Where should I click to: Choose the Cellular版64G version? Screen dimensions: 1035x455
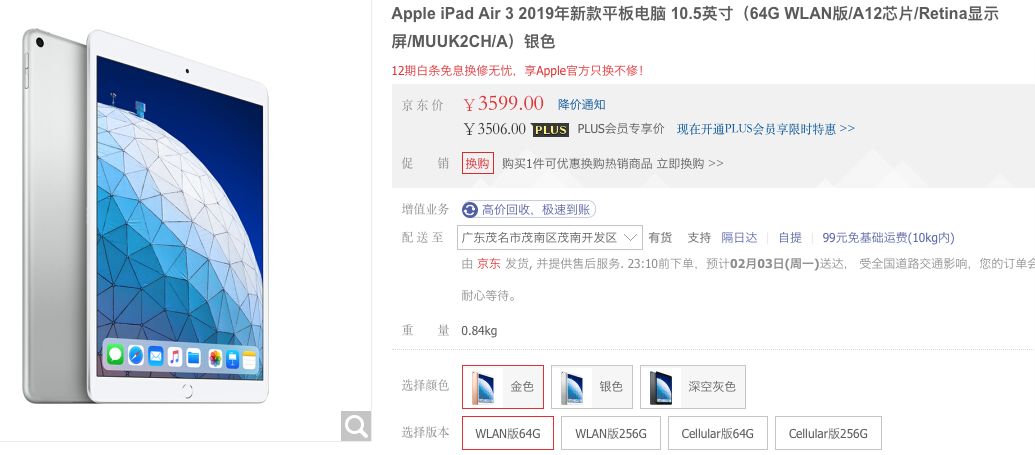718,433
